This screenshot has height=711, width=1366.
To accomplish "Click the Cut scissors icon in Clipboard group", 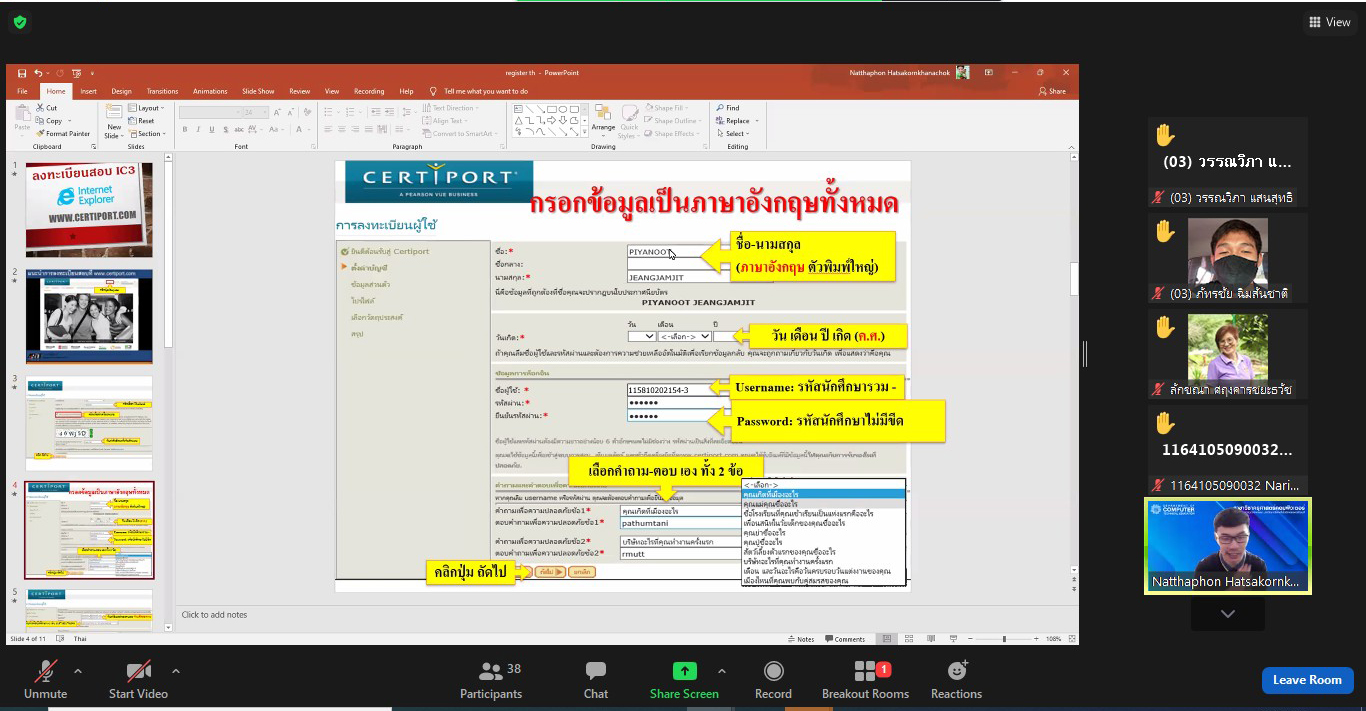I will point(40,108).
